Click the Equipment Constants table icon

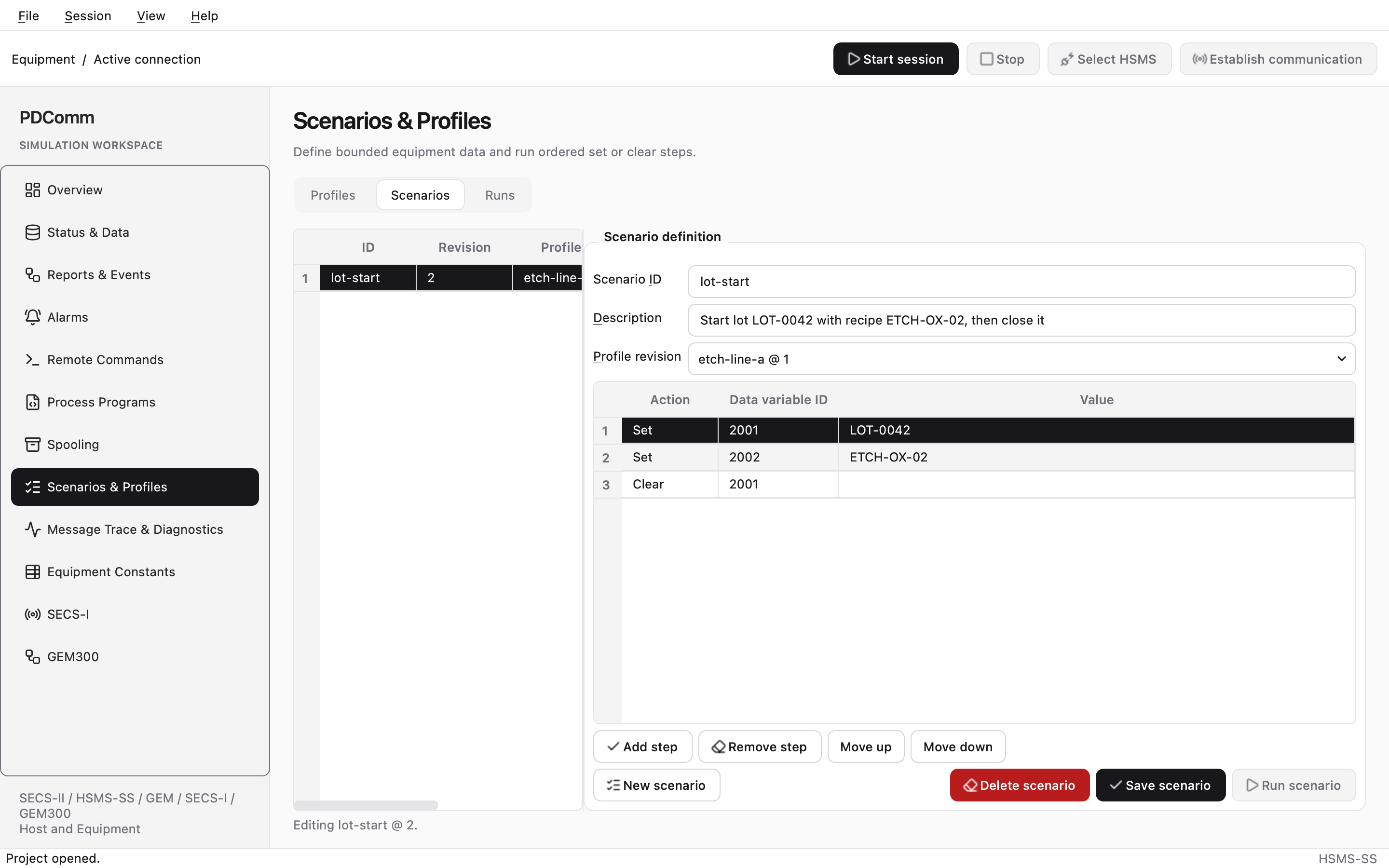[33, 572]
